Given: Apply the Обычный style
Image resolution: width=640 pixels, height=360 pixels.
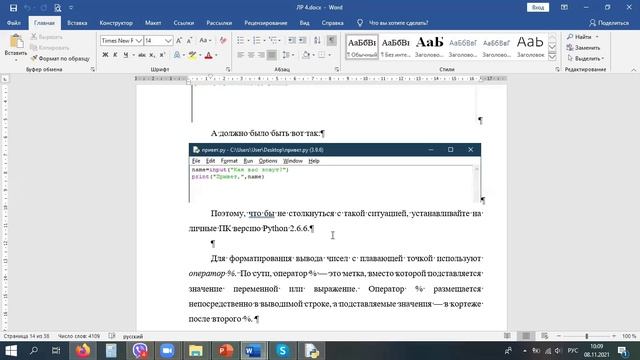Looking at the screenshot, I should coord(362,47).
